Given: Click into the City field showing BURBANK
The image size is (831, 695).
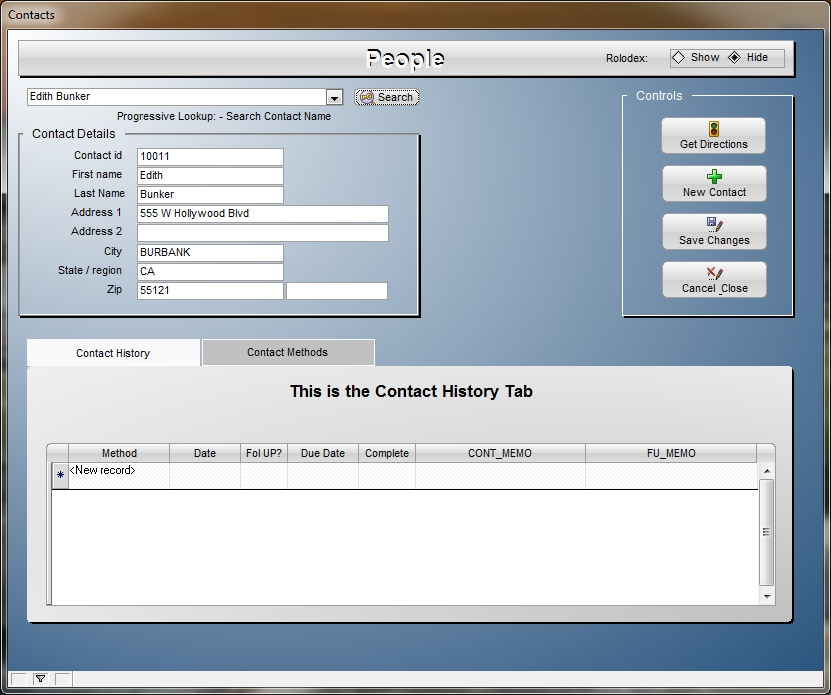Looking at the screenshot, I should (210, 252).
